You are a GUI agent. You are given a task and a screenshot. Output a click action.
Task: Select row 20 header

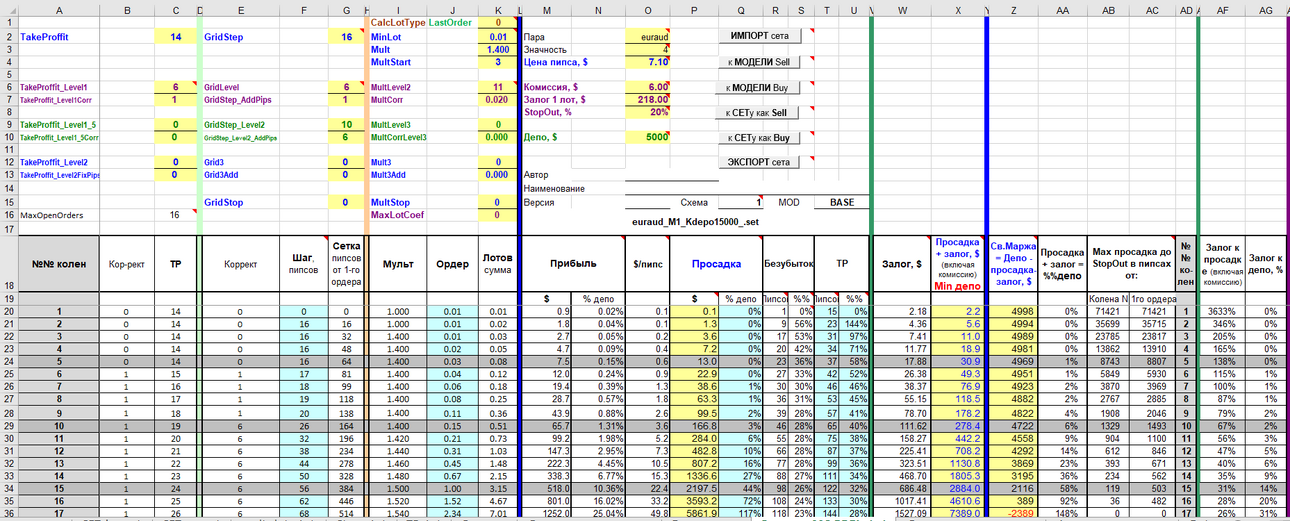[x=8, y=312]
